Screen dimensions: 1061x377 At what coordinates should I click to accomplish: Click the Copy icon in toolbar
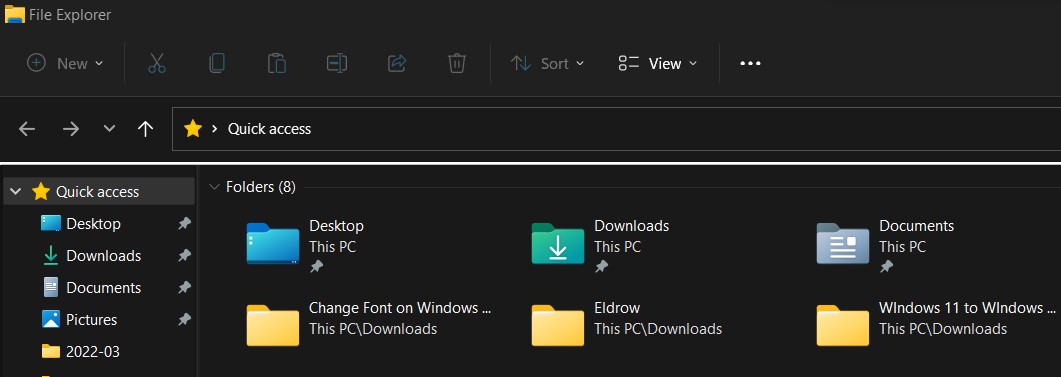click(x=217, y=64)
